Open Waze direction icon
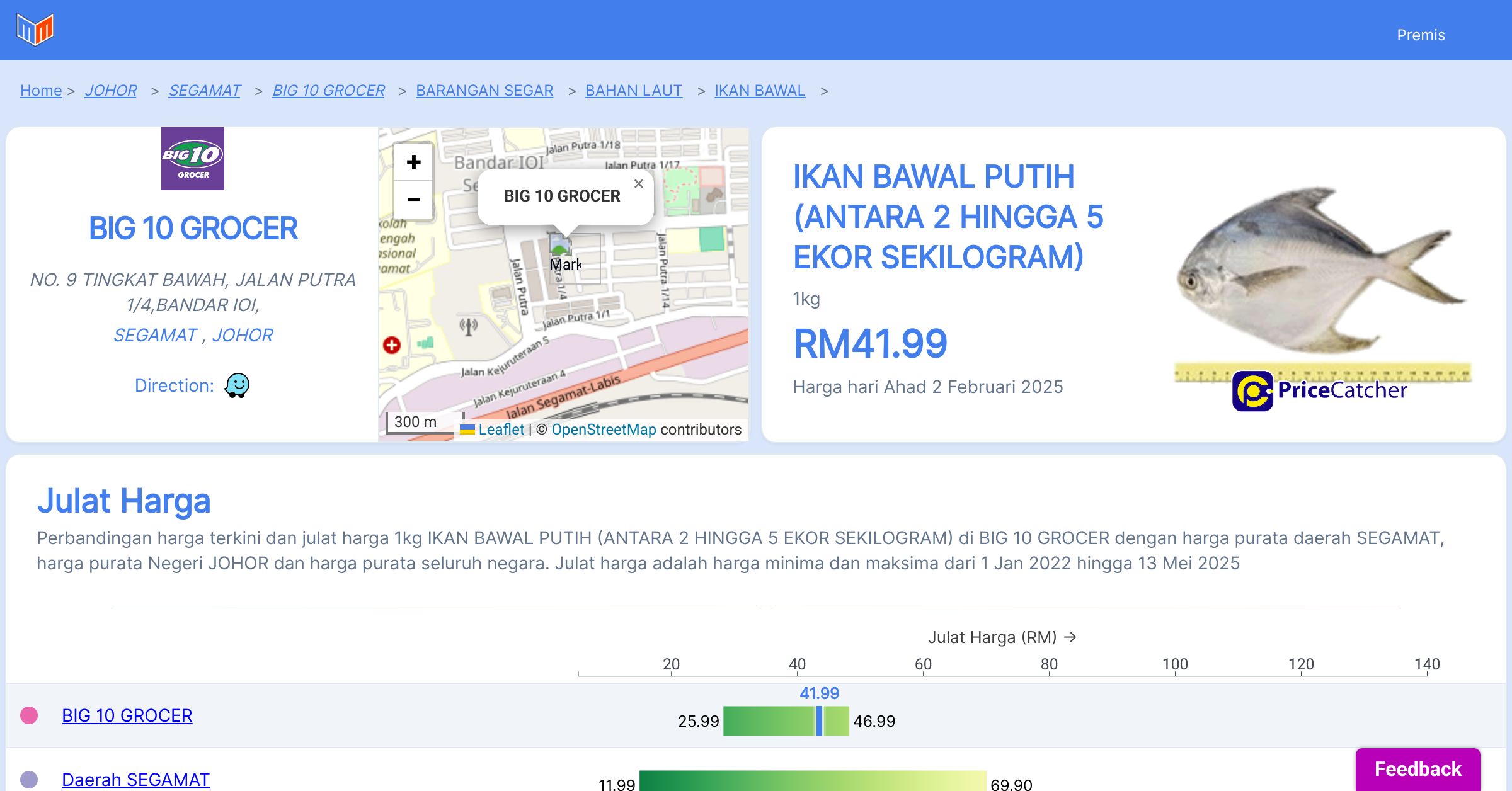 (x=237, y=385)
